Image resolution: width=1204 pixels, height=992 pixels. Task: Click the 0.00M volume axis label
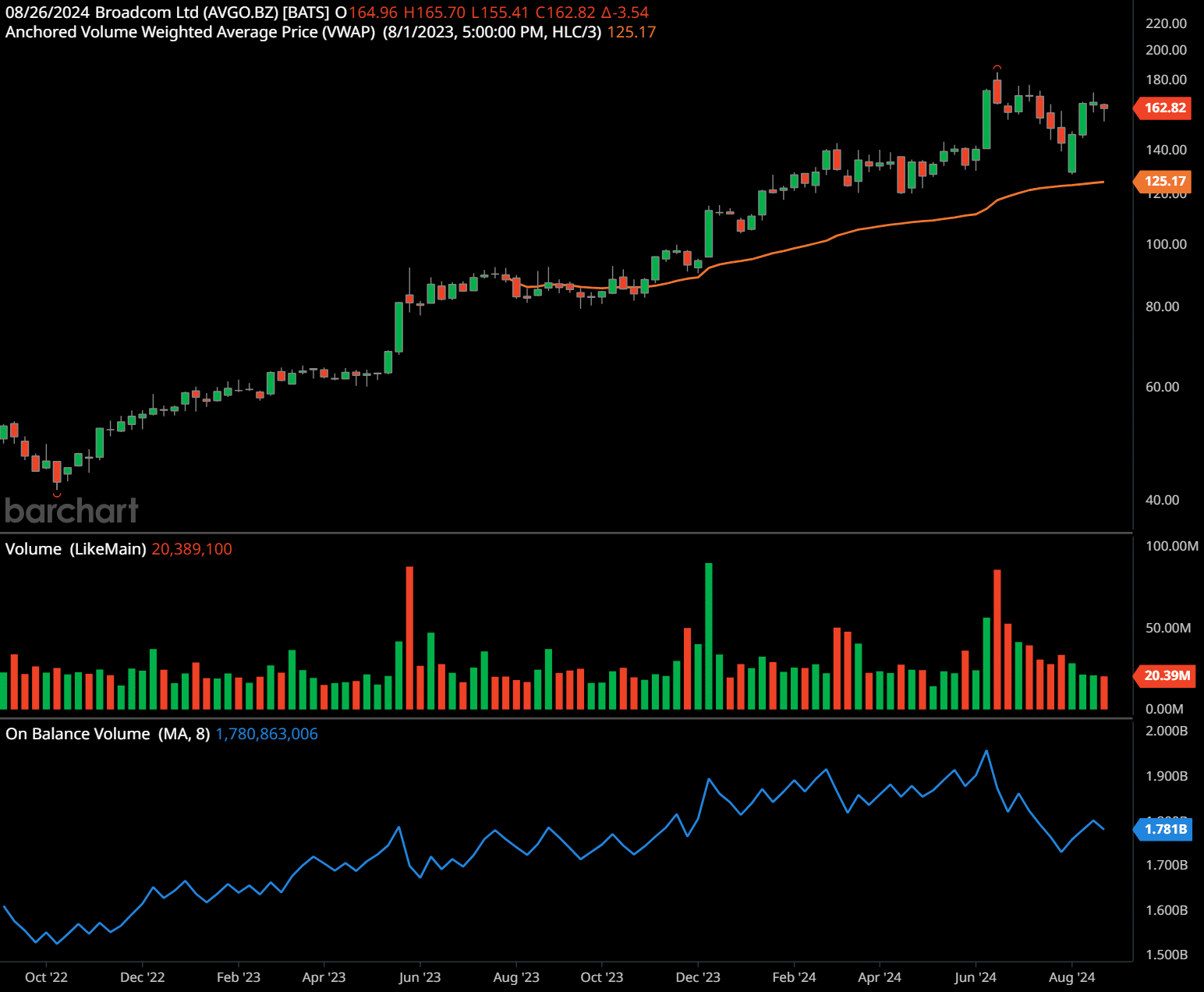click(x=1164, y=709)
